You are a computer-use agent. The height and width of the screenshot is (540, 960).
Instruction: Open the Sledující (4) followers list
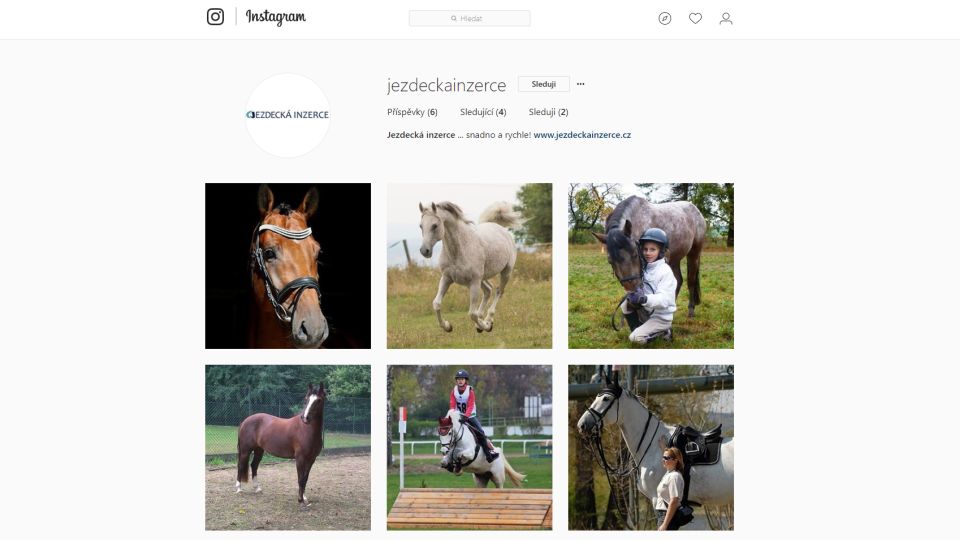tap(483, 112)
